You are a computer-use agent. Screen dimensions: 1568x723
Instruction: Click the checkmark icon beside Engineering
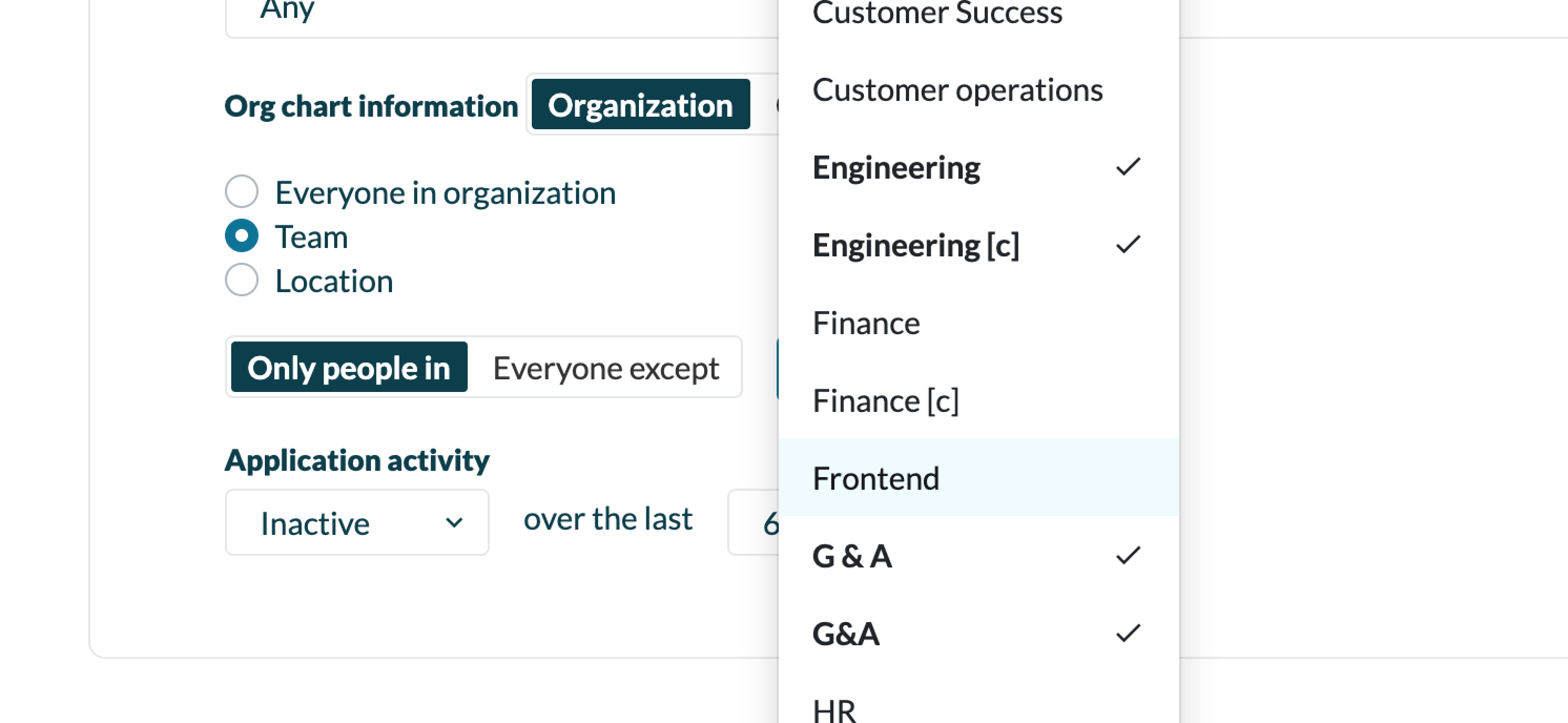pos(1128,168)
